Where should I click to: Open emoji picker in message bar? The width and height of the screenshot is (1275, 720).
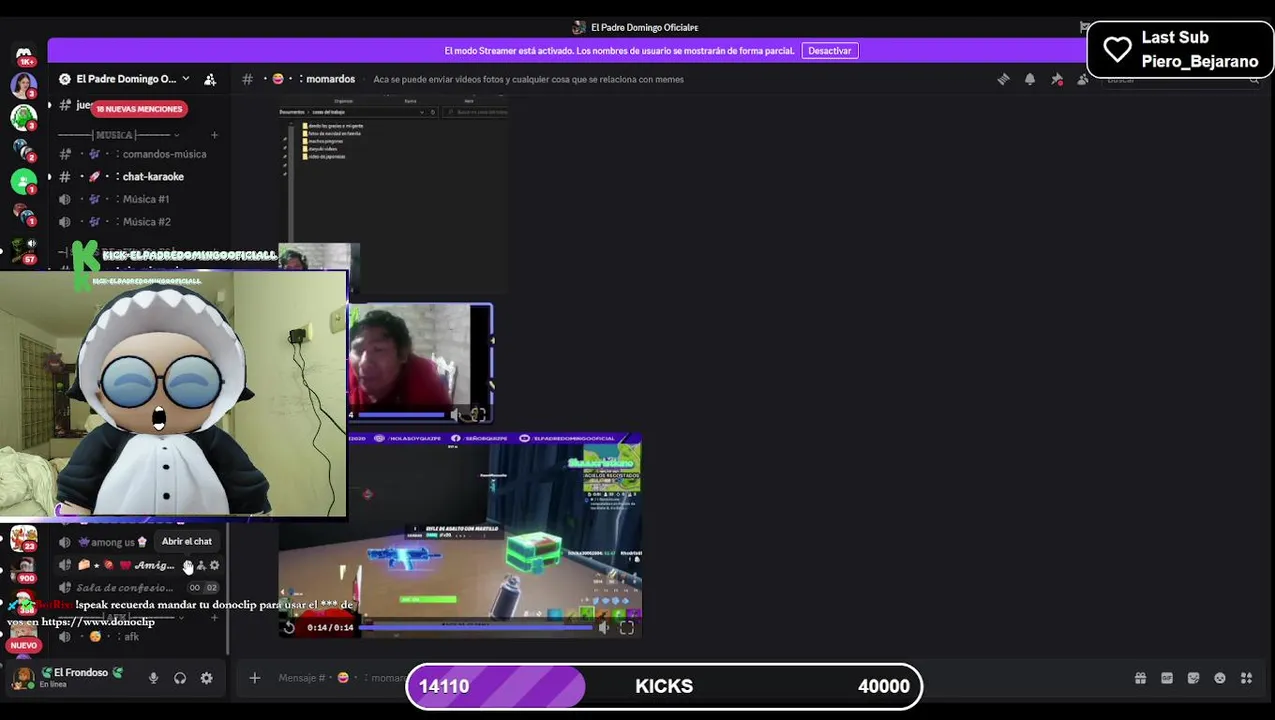(1220, 678)
